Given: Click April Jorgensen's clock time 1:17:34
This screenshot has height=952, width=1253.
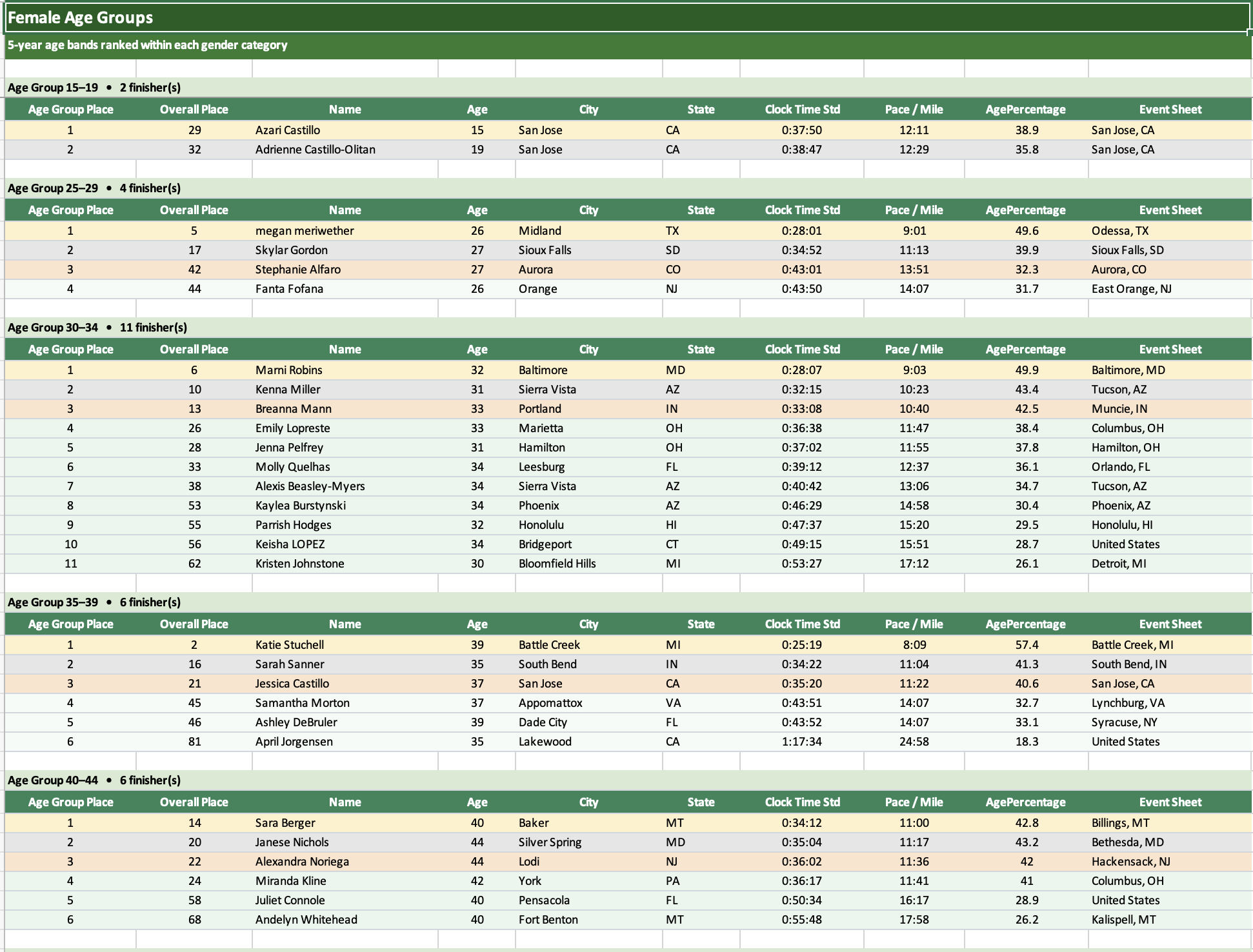Looking at the screenshot, I should pos(801,742).
